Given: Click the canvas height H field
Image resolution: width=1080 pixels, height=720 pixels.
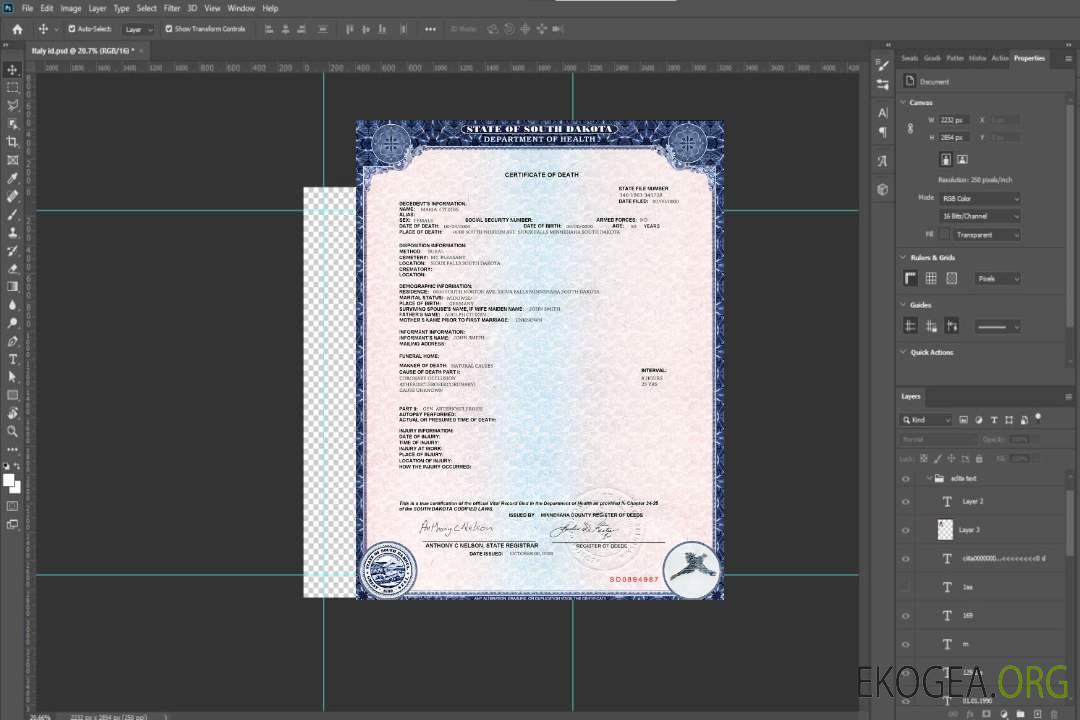Looking at the screenshot, I should coord(954,138).
